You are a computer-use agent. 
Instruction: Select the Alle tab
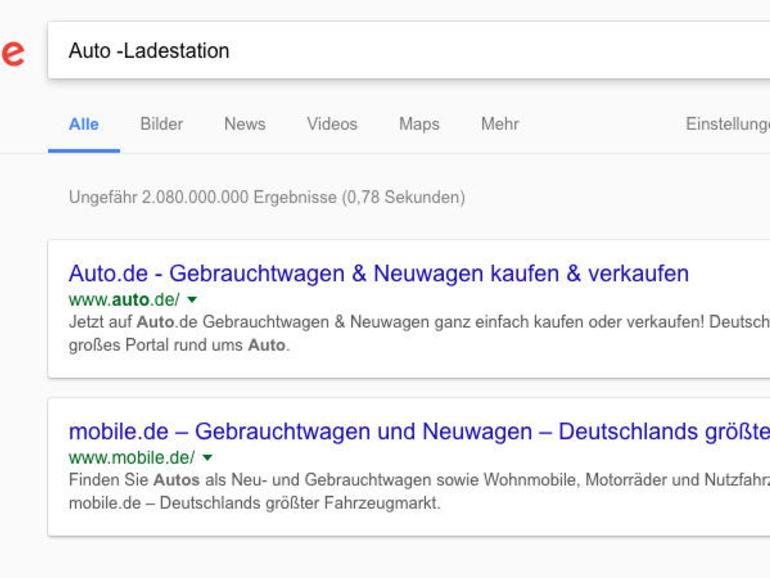coord(84,124)
